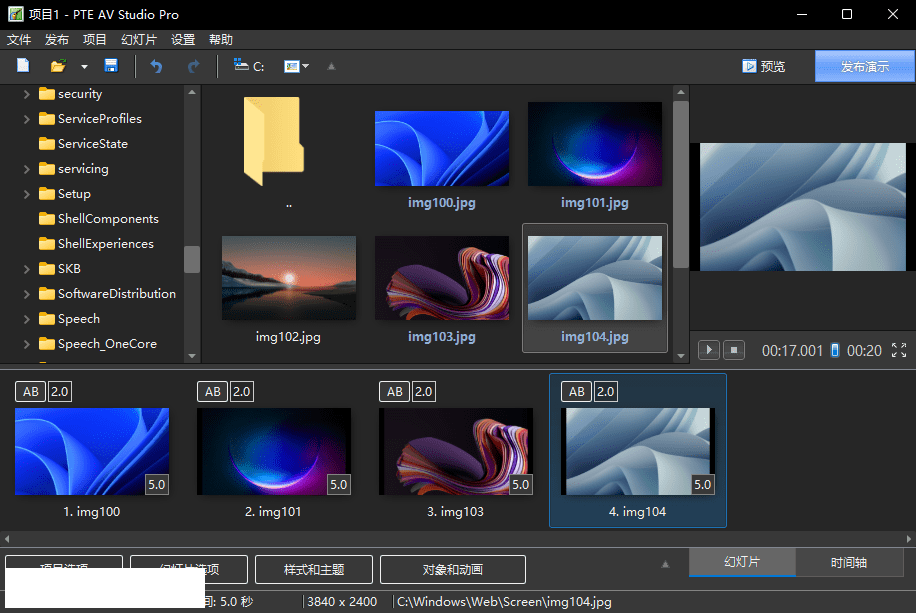Create a new project with the blank page icon
The image size is (916, 613).
pyautogui.click(x=23, y=66)
